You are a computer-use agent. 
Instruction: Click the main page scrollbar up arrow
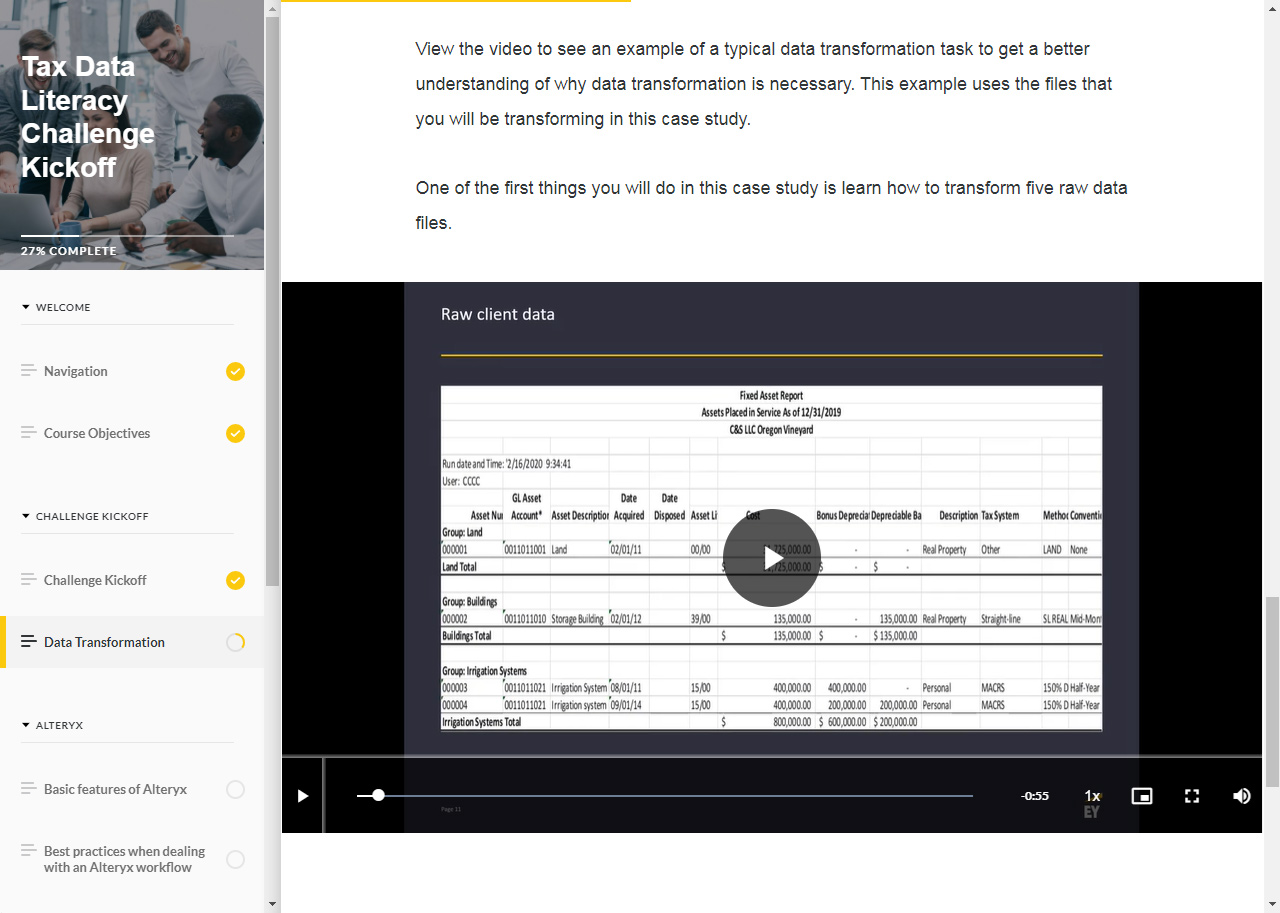pos(1272,8)
